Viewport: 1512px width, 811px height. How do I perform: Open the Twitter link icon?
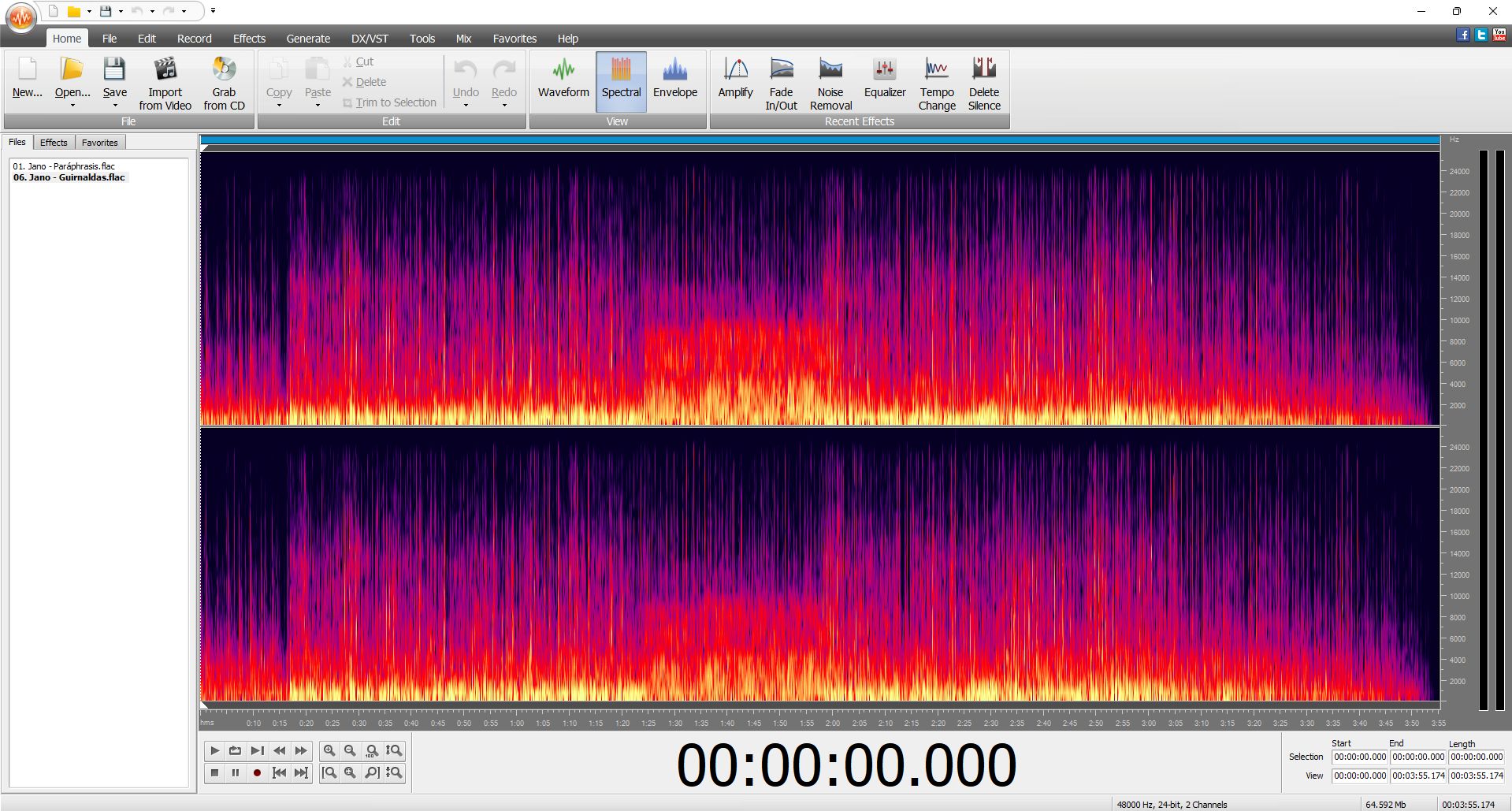1481,35
